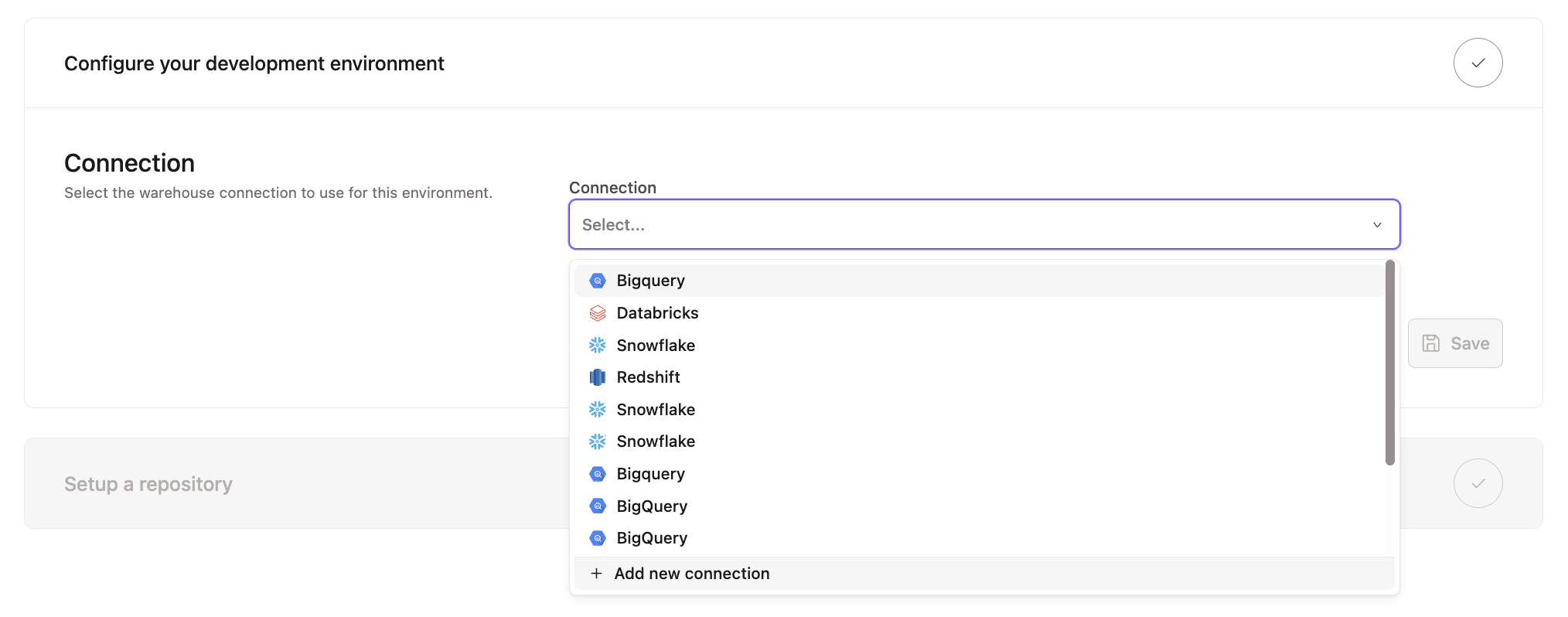Click the Connection section heading
1568x617 pixels.
click(x=129, y=163)
